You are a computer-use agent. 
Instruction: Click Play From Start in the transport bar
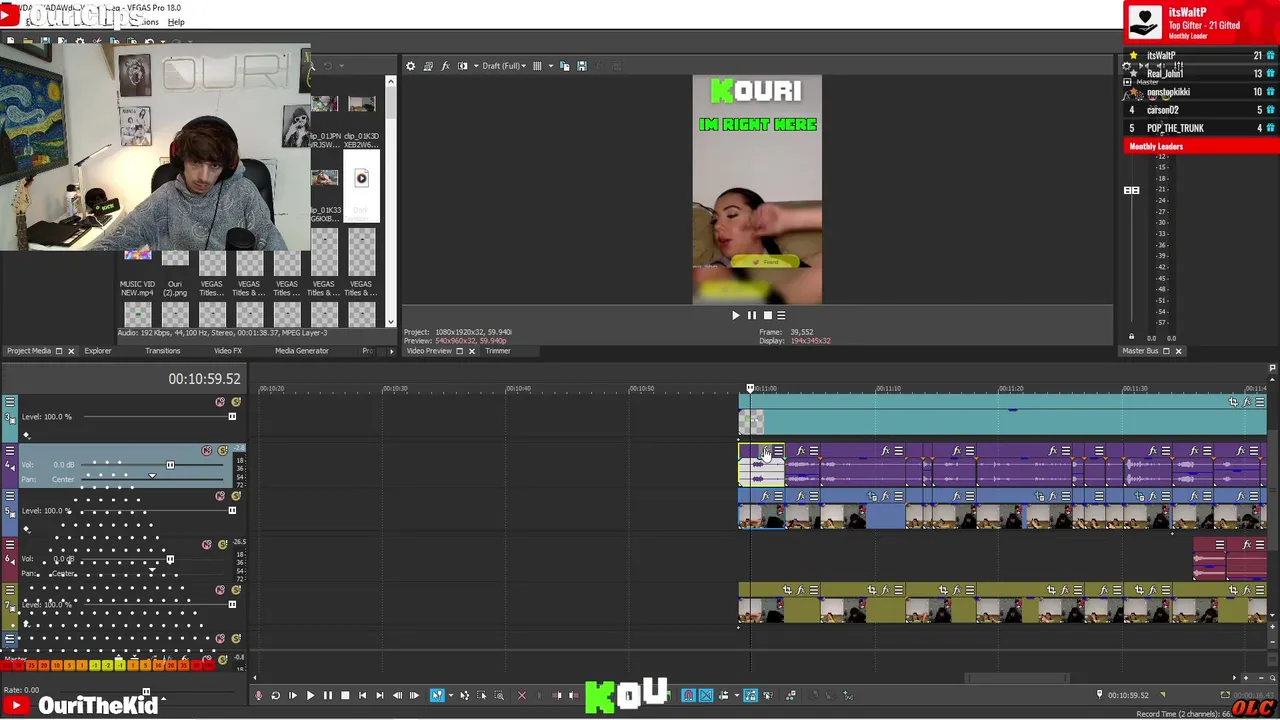pyautogui.click(x=293, y=695)
